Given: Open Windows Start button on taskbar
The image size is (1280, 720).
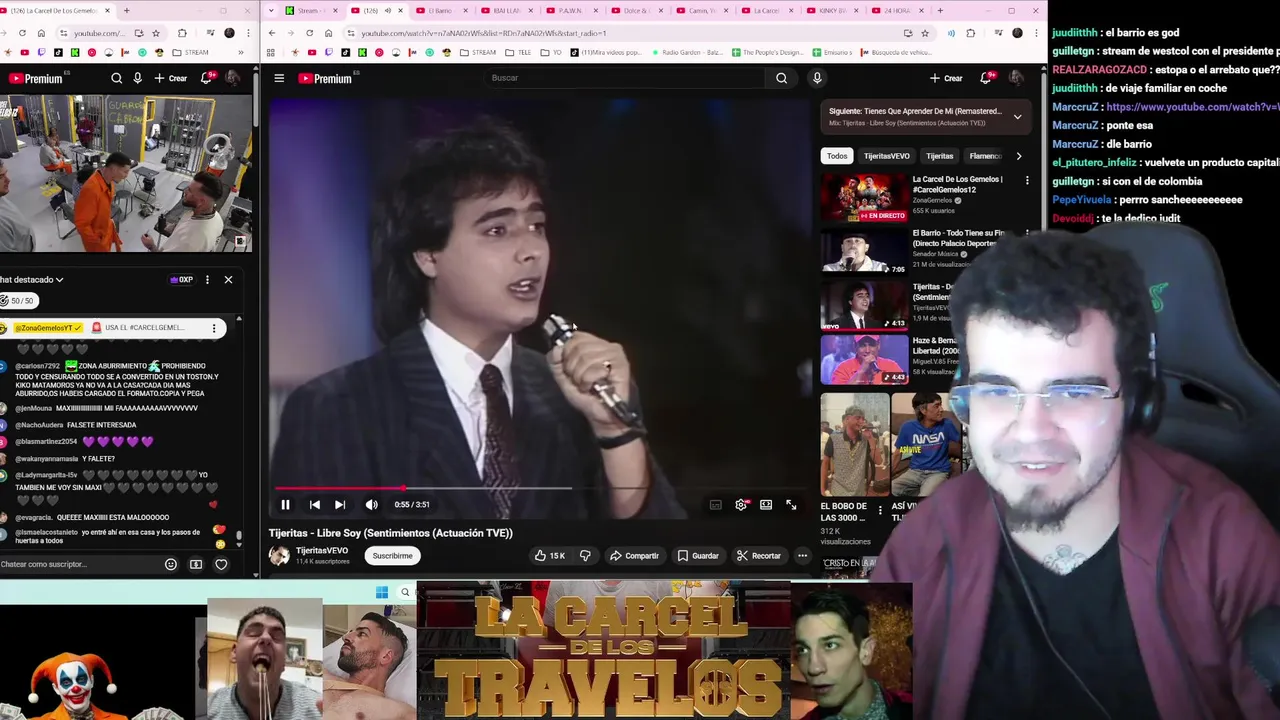Looking at the screenshot, I should (x=382, y=592).
